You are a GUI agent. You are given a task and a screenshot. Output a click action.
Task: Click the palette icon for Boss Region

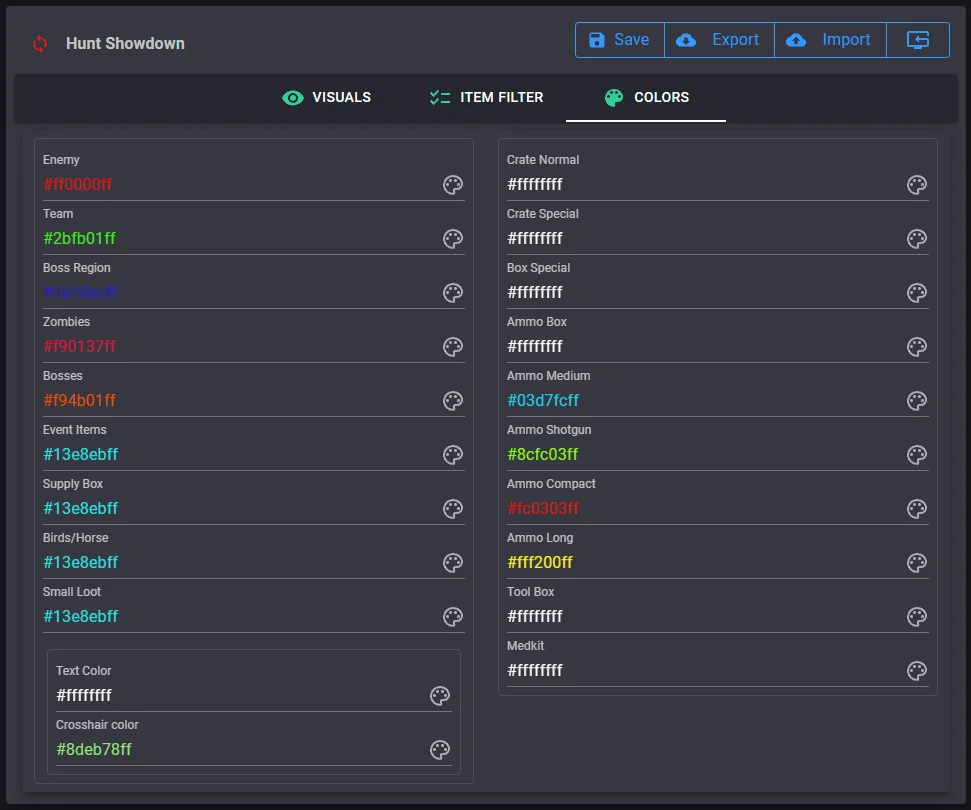(x=453, y=292)
